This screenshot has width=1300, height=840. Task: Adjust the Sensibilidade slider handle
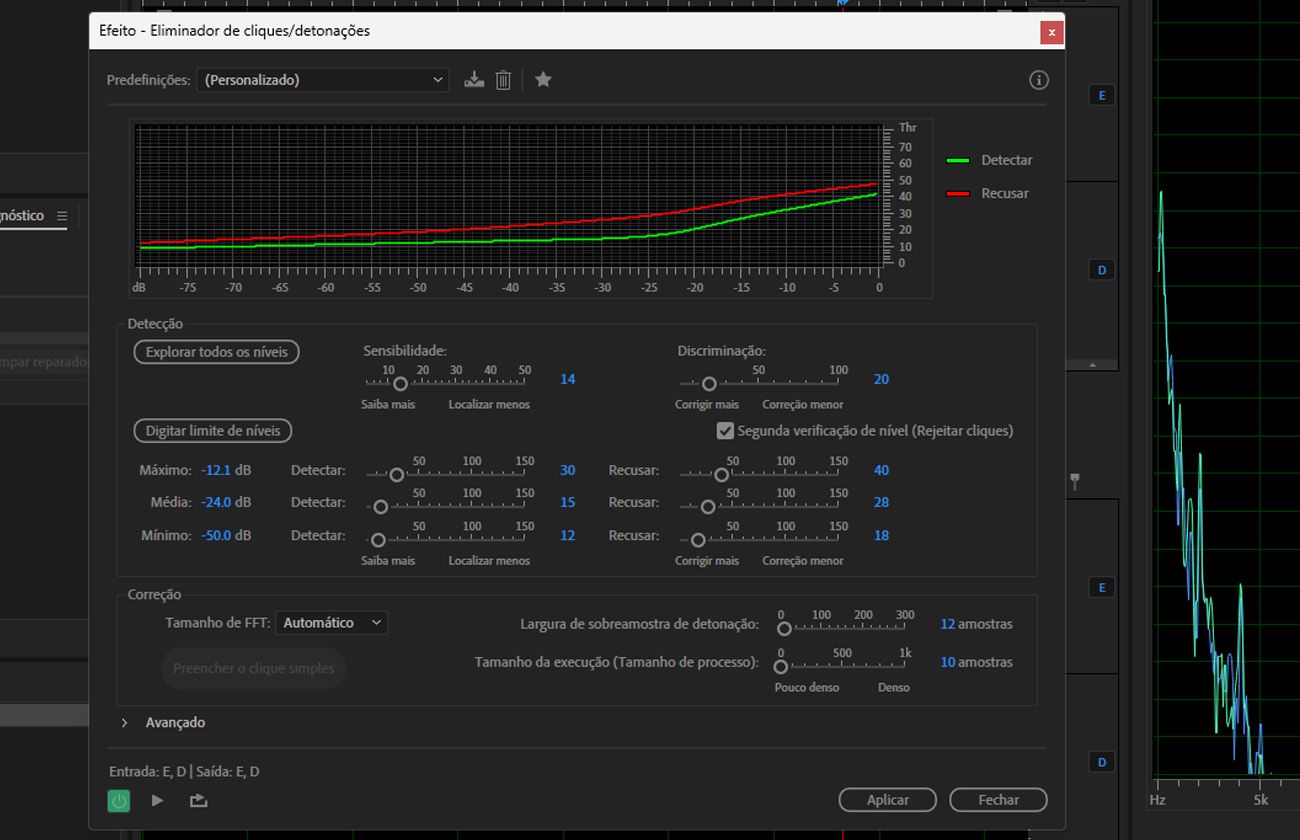click(x=400, y=384)
